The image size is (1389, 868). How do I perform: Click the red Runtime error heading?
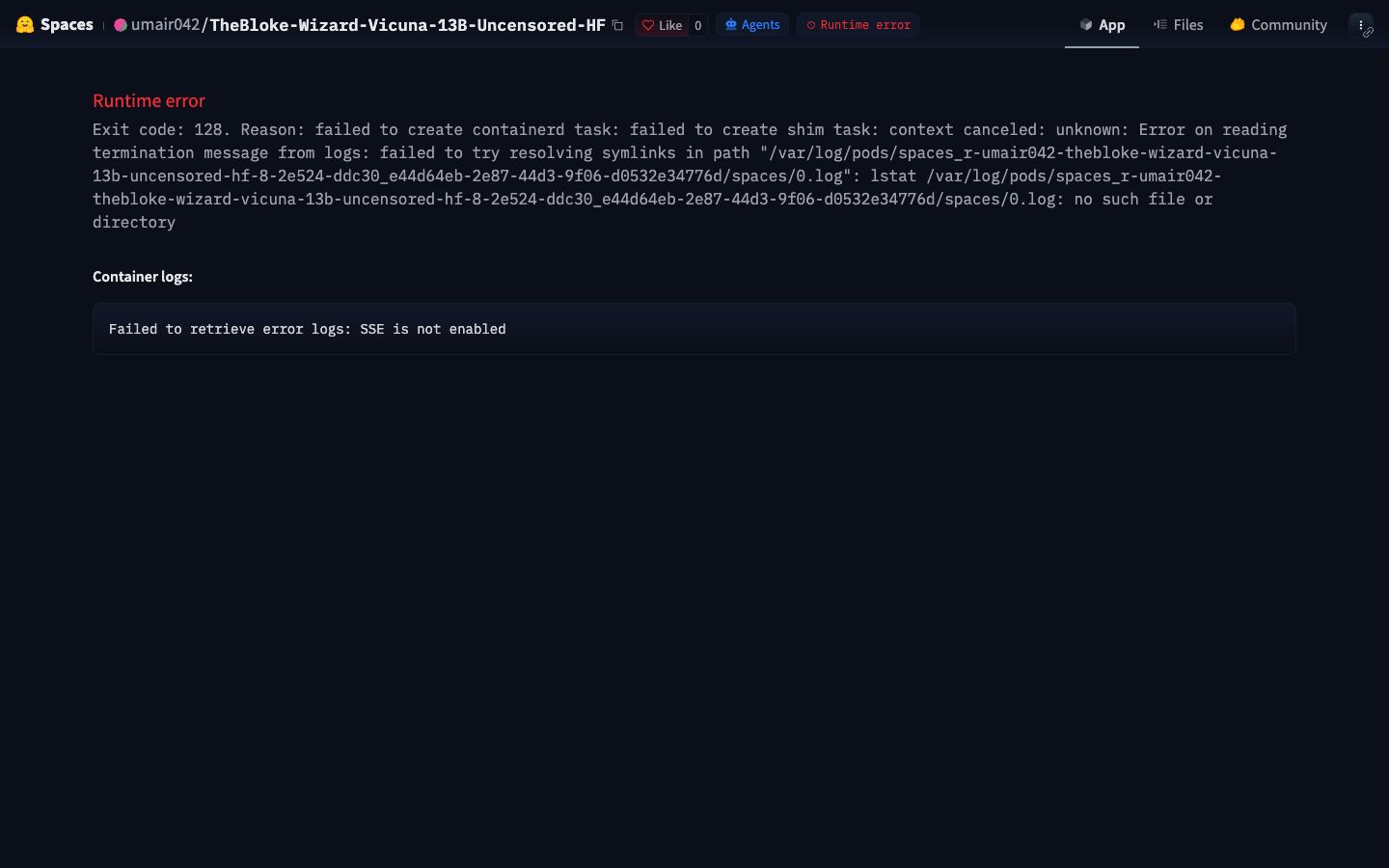(x=149, y=100)
